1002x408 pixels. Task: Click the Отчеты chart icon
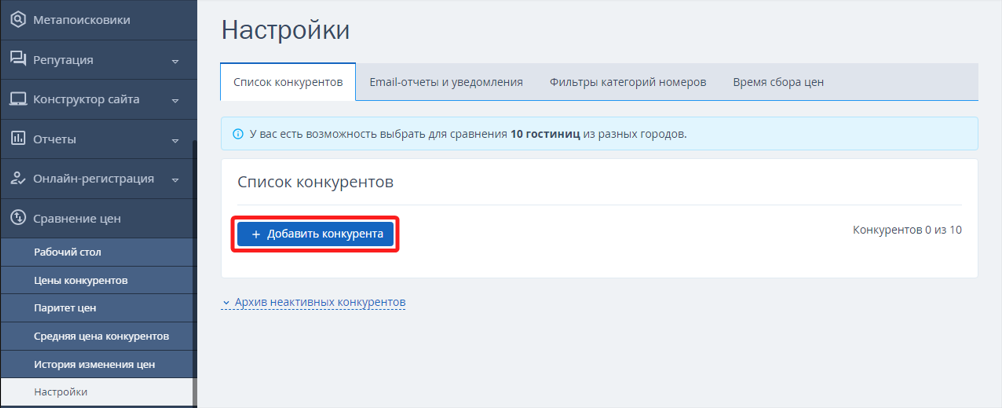tap(18, 139)
